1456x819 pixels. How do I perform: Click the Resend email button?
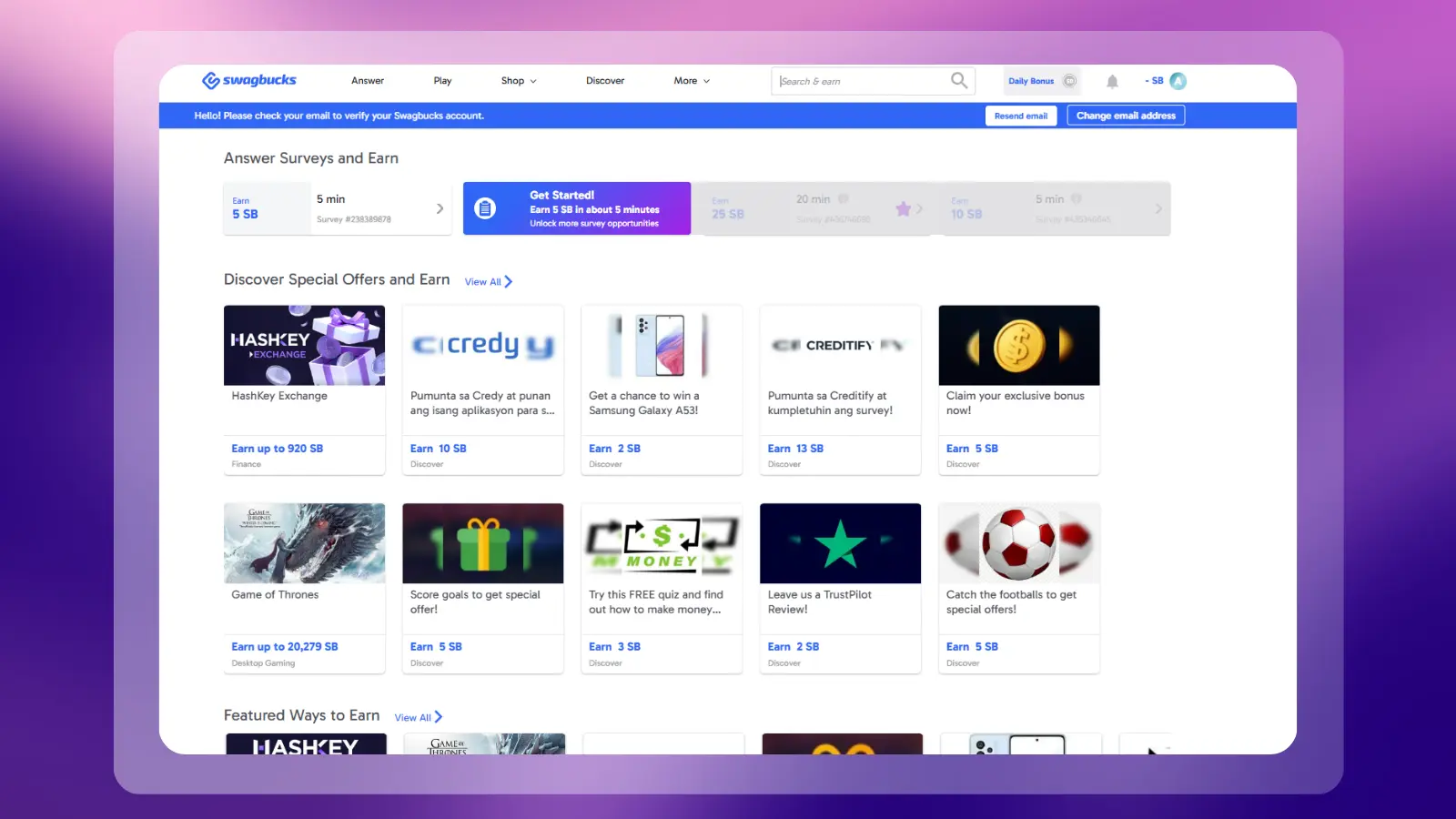(1021, 116)
